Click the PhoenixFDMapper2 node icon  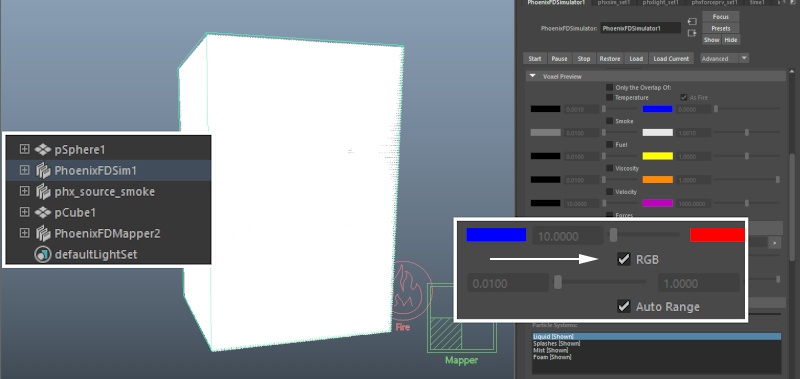(43, 233)
